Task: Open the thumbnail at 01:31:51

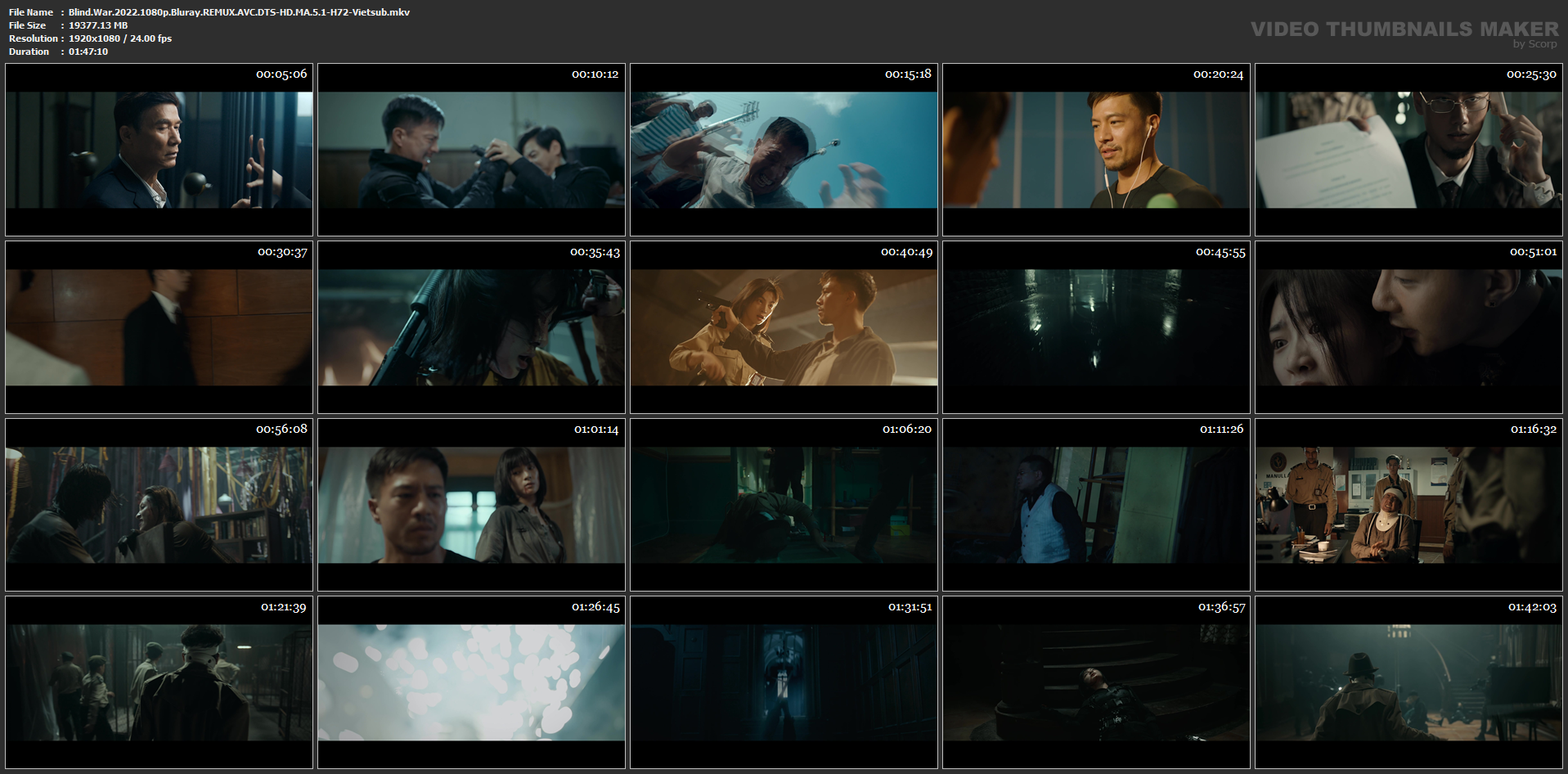Action: (x=784, y=682)
